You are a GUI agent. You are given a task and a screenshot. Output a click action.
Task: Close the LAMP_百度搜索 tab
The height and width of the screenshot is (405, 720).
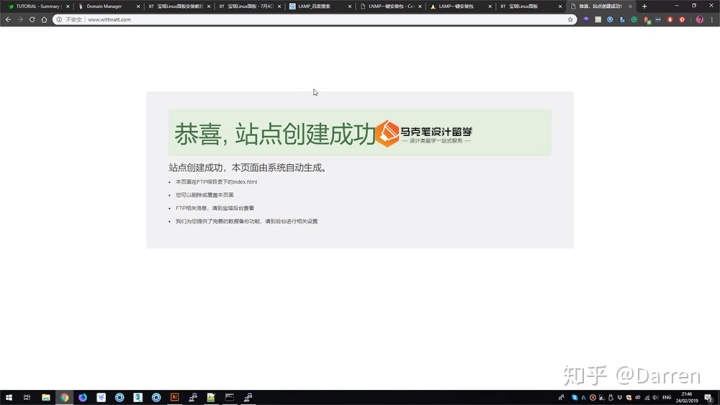point(349,6)
